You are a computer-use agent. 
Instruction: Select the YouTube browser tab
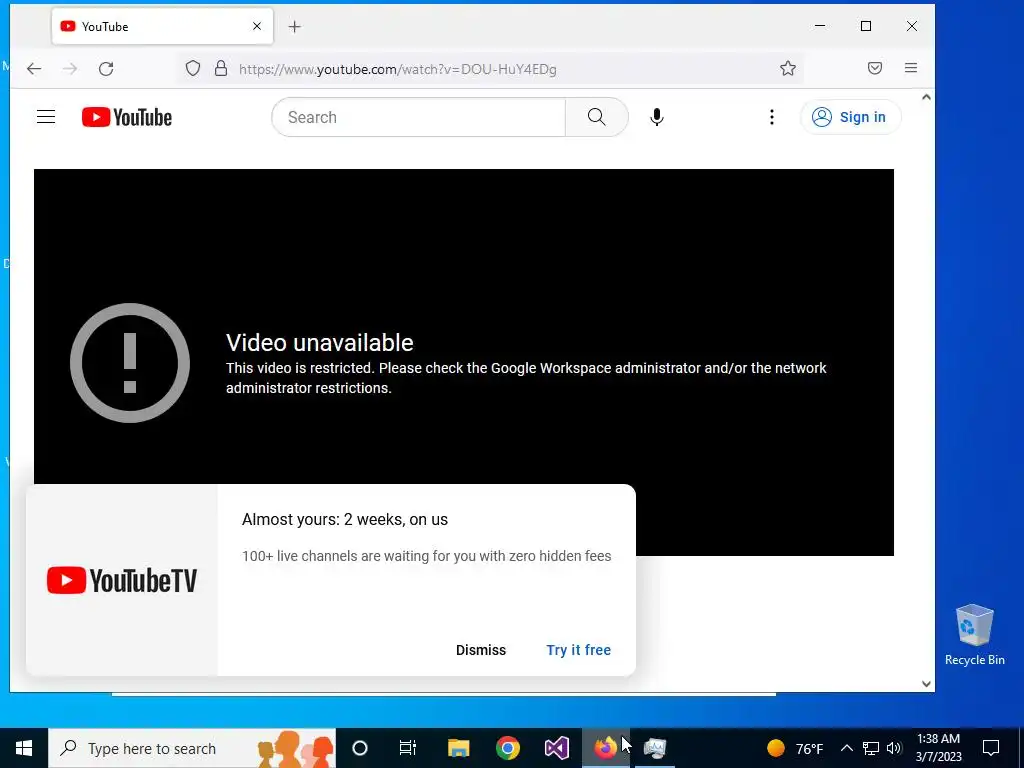point(162,26)
